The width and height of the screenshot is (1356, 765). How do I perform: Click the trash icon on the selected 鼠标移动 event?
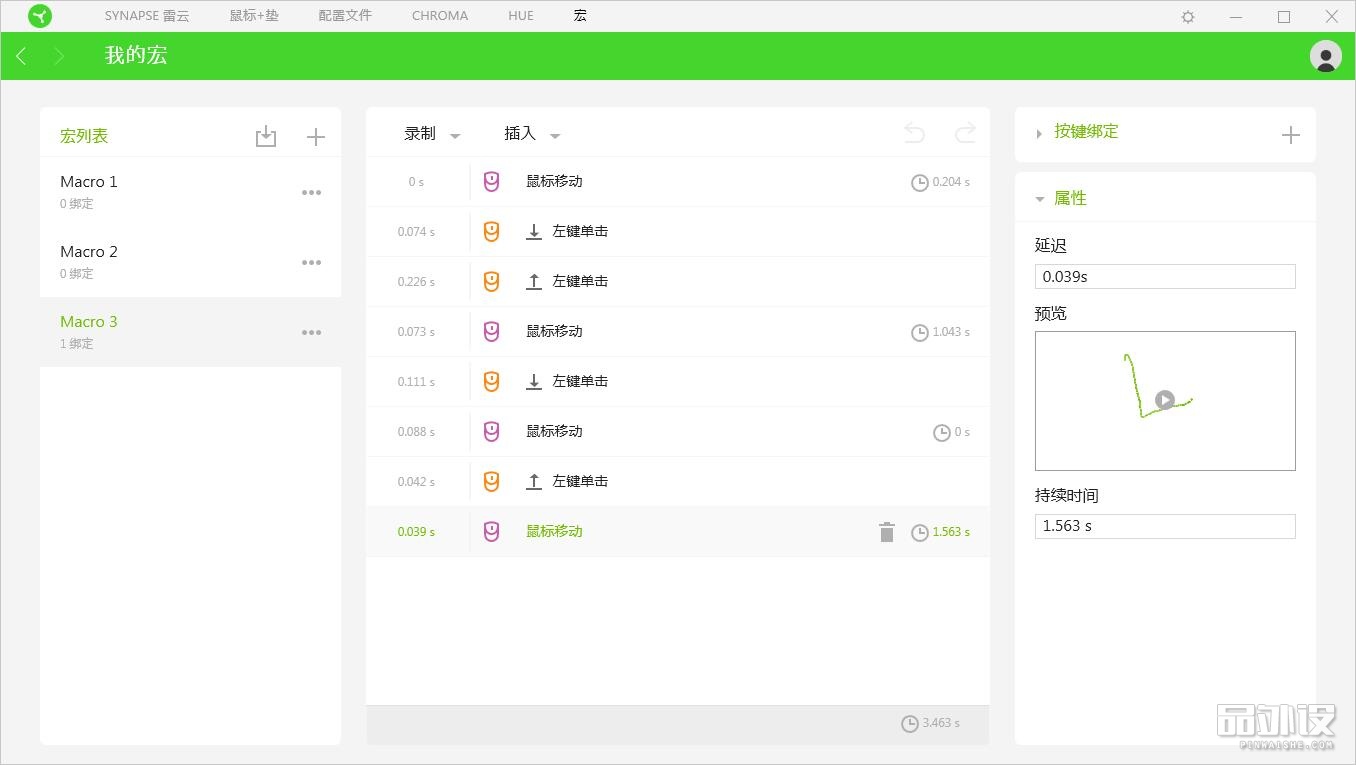[x=886, y=532]
